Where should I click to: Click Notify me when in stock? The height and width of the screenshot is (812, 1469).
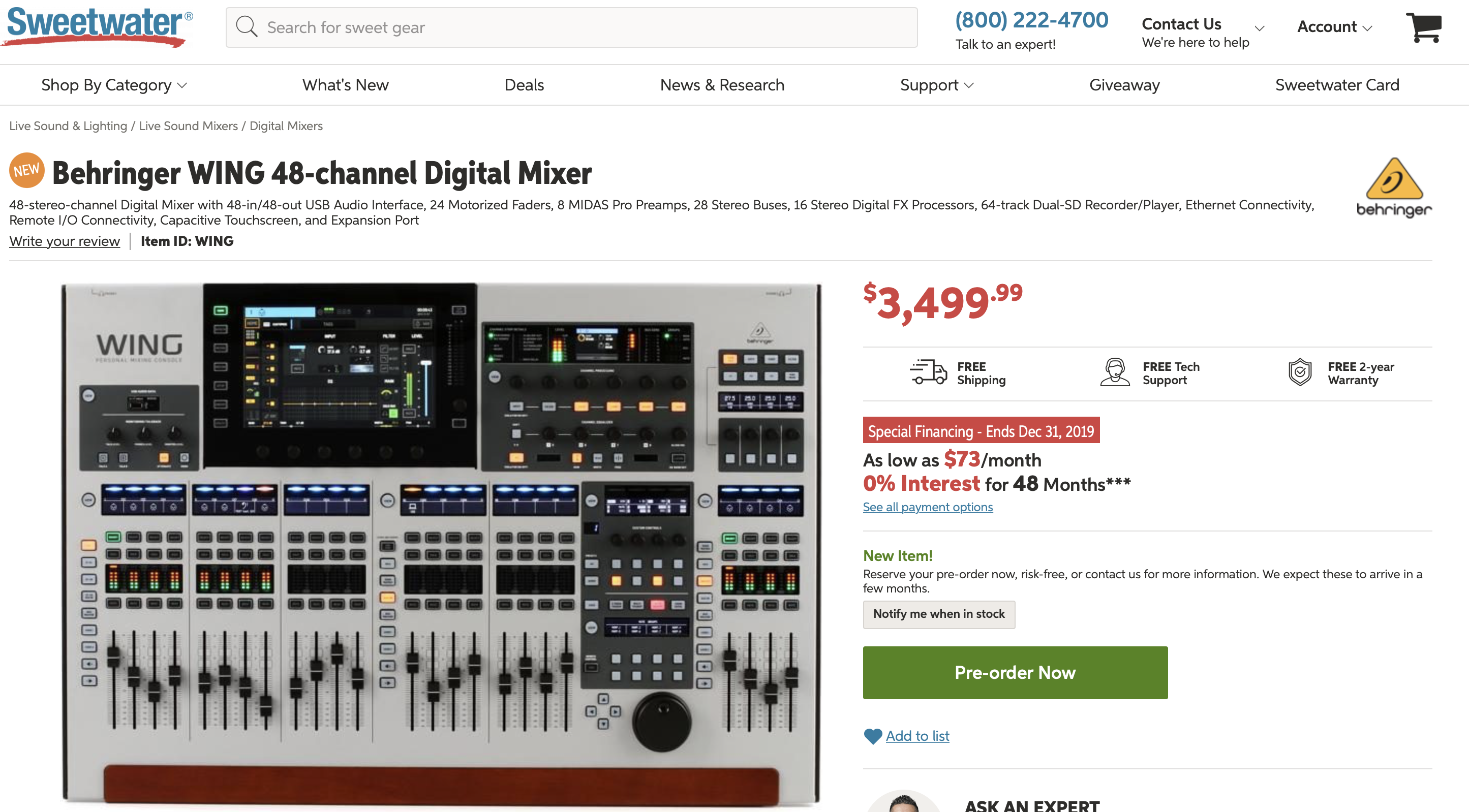tap(939, 614)
